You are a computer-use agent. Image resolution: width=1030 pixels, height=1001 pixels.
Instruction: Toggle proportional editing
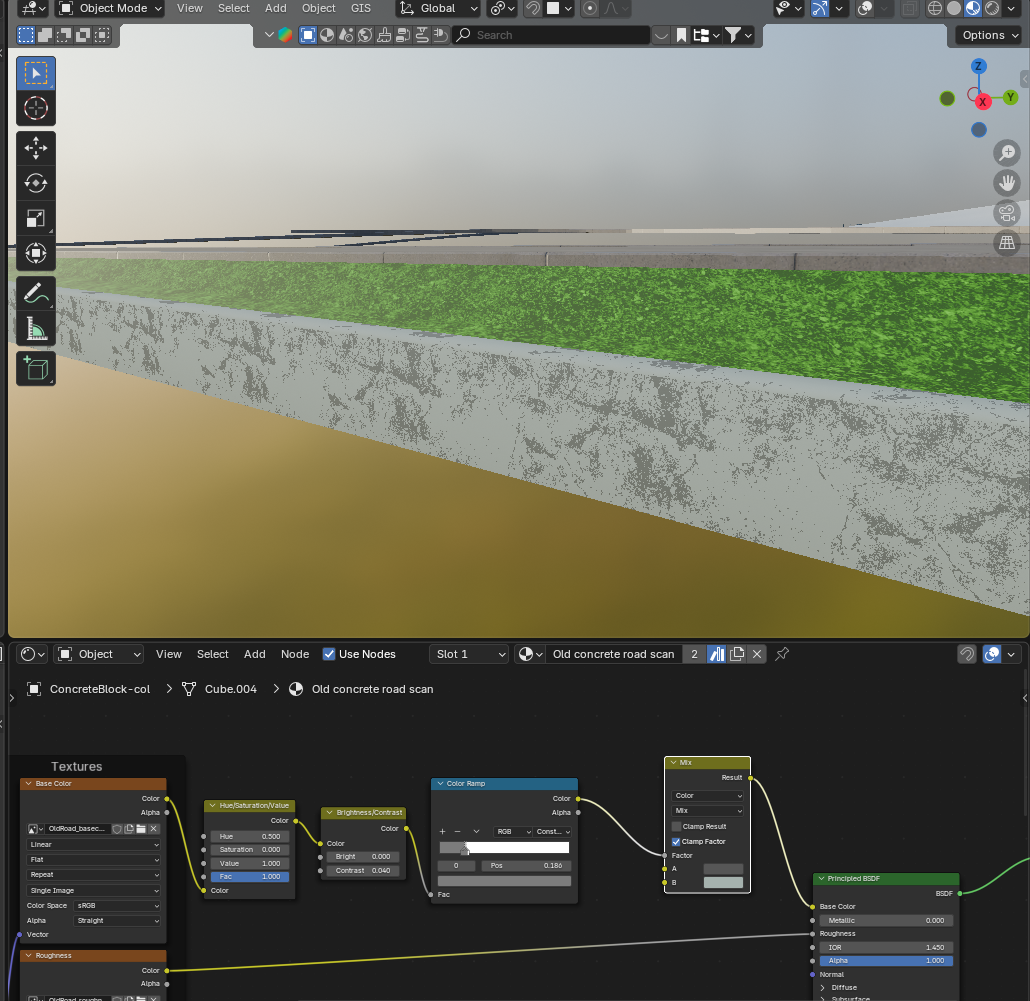click(590, 9)
